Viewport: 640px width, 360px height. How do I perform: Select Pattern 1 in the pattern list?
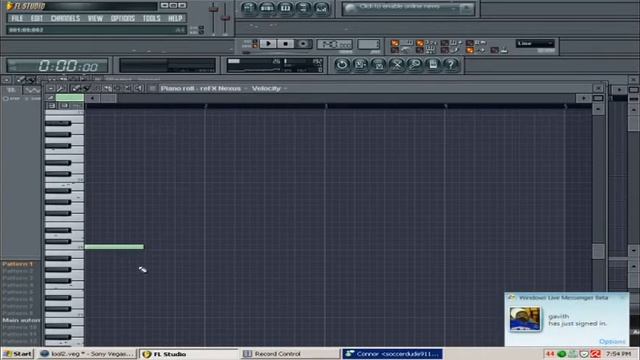(x=17, y=264)
